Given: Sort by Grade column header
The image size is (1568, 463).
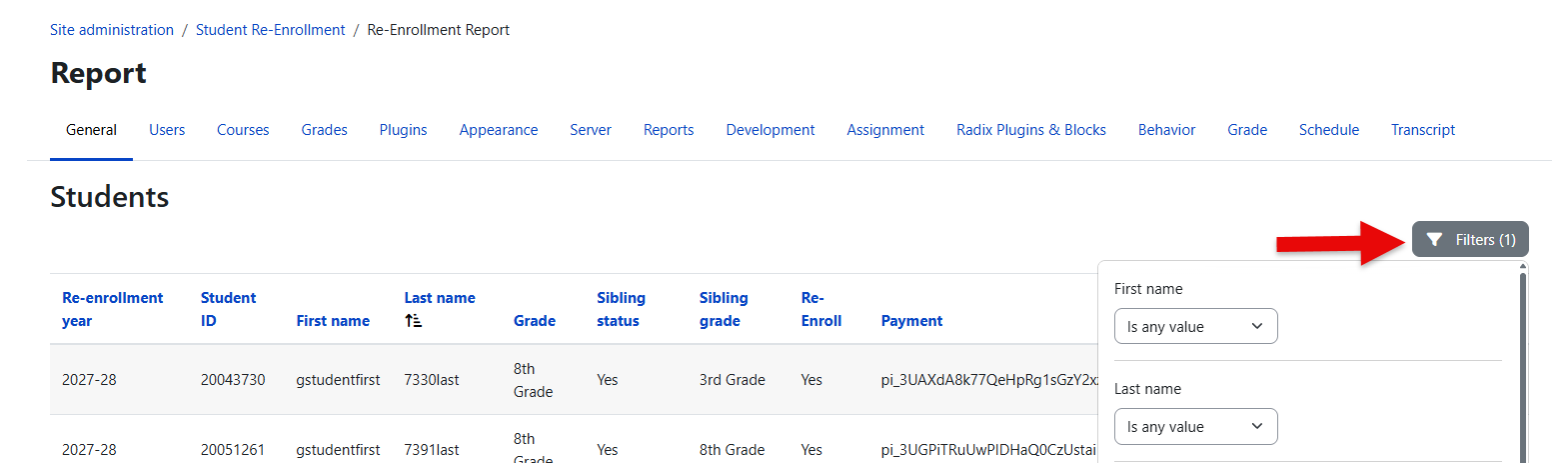Looking at the screenshot, I should (x=535, y=321).
